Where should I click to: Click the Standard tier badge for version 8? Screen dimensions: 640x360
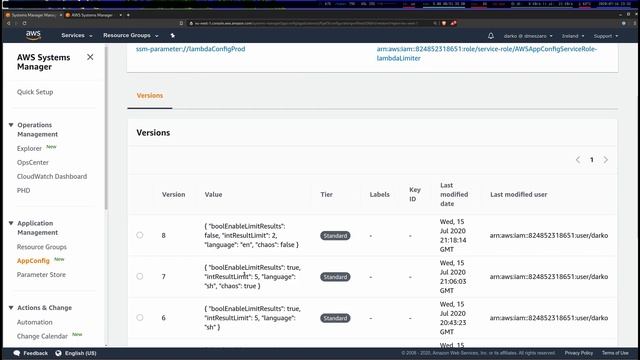point(335,236)
